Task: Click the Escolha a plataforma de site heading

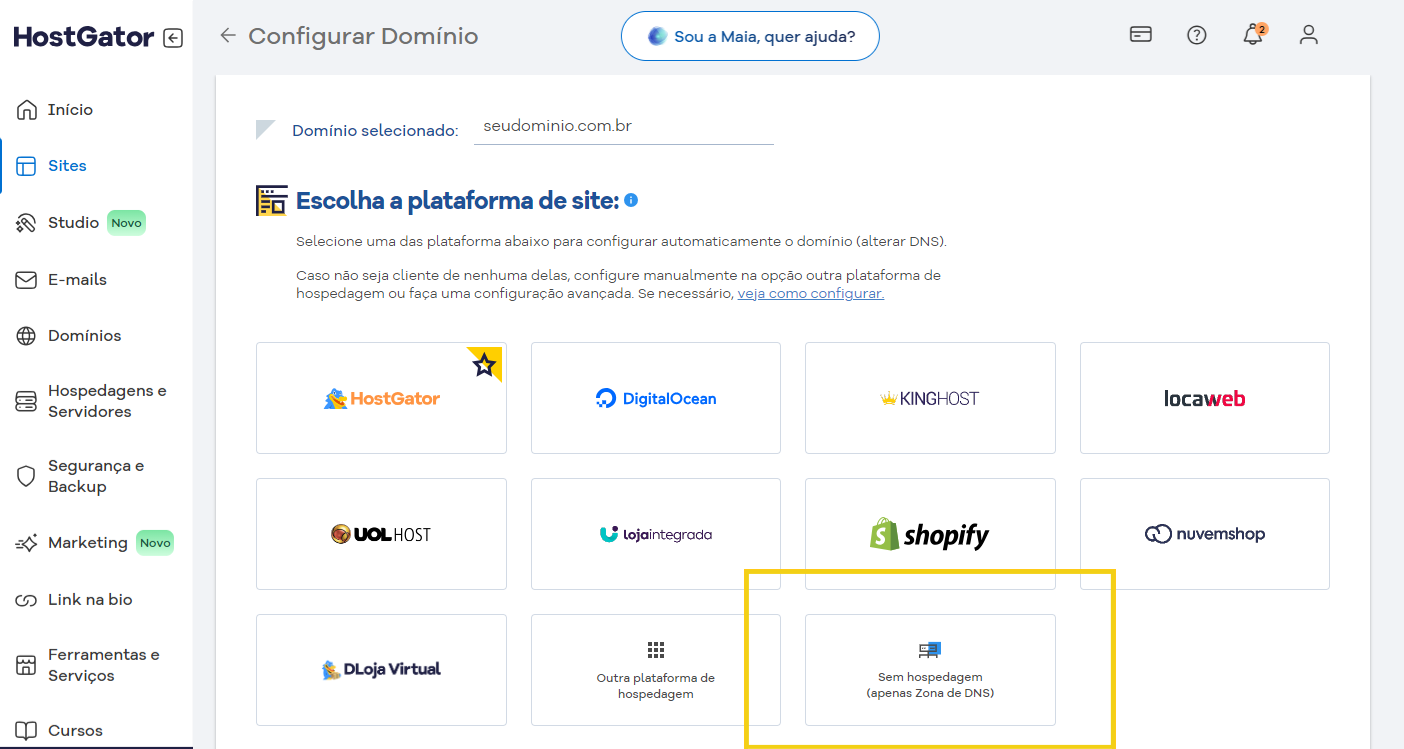Action: [458, 201]
